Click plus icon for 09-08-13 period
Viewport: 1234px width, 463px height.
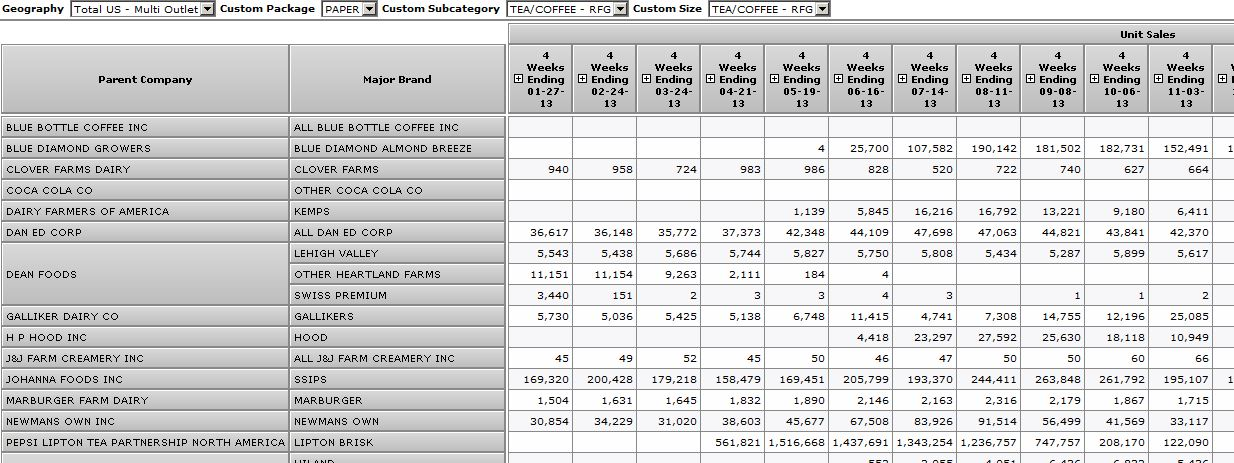point(1030,79)
